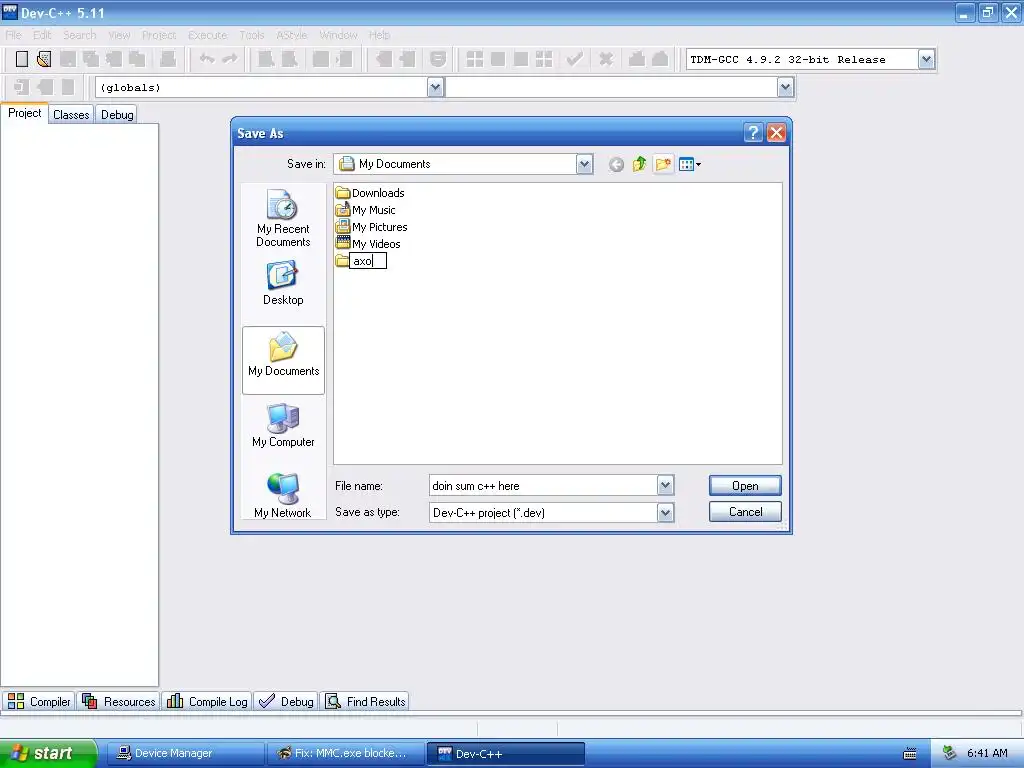
Task: Click the Debug checkmark toolbar icon
Action: [x=575, y=59]
